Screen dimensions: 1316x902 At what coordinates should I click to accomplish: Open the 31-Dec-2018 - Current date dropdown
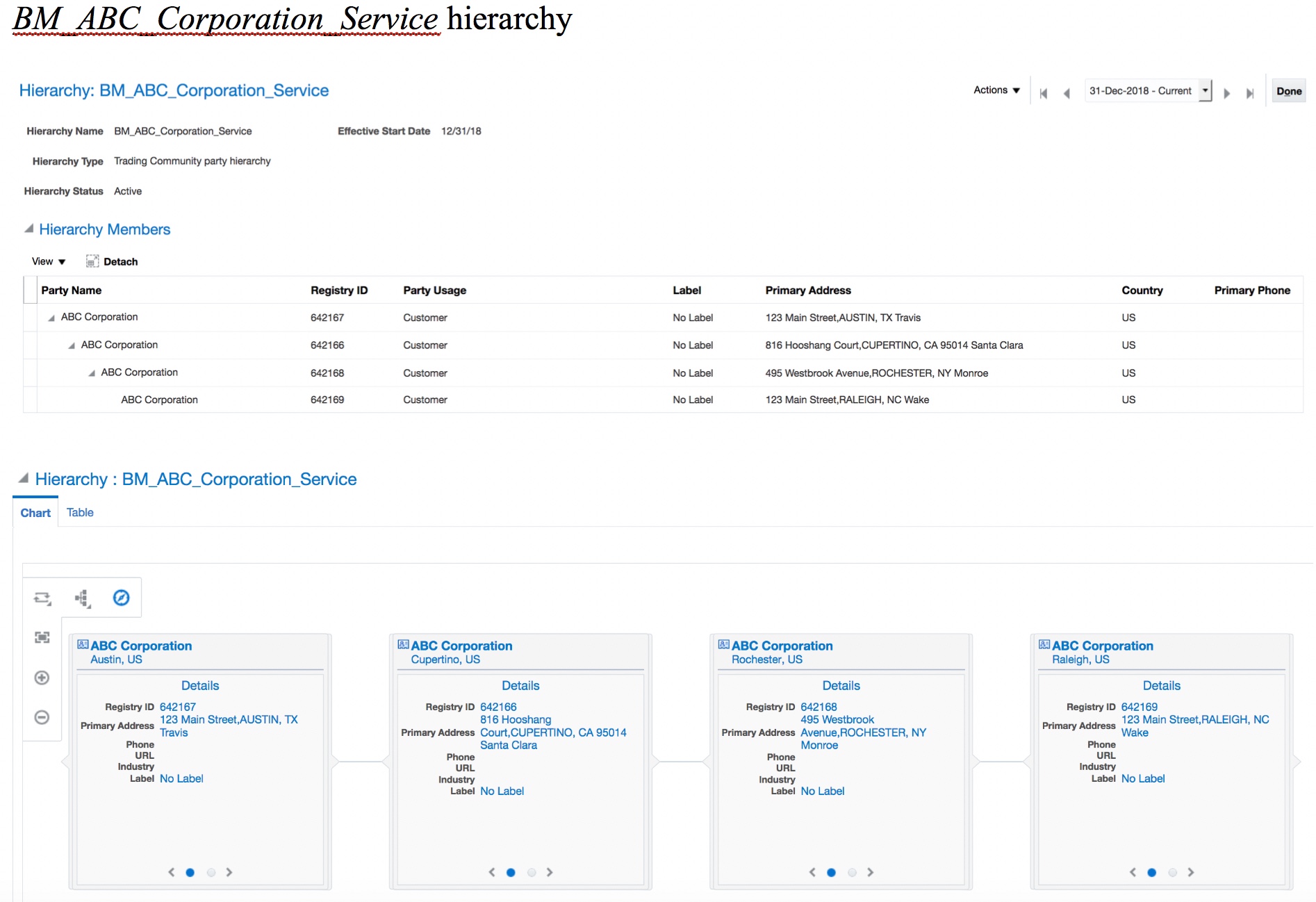[1205, 91]
